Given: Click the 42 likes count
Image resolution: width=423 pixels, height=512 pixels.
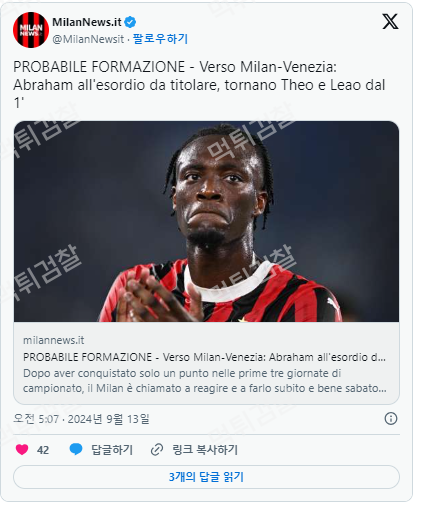Looking at the screenshot, I should click(x=43, y=450).
